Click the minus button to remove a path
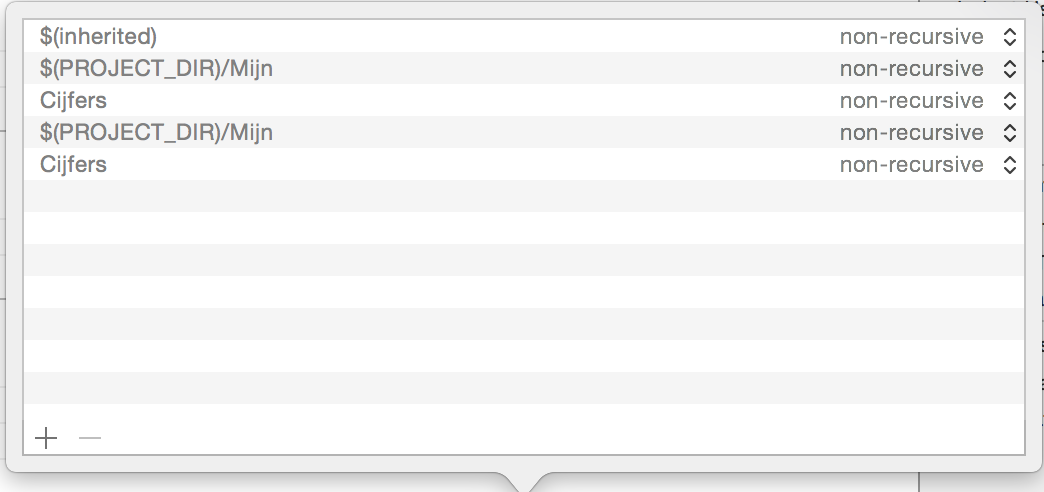Viewport: 1044px width, 492px height. [90, 438]
